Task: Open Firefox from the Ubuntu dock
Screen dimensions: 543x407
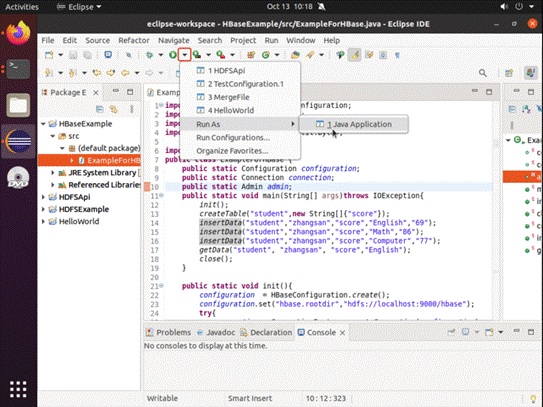Action: [18, 33]
